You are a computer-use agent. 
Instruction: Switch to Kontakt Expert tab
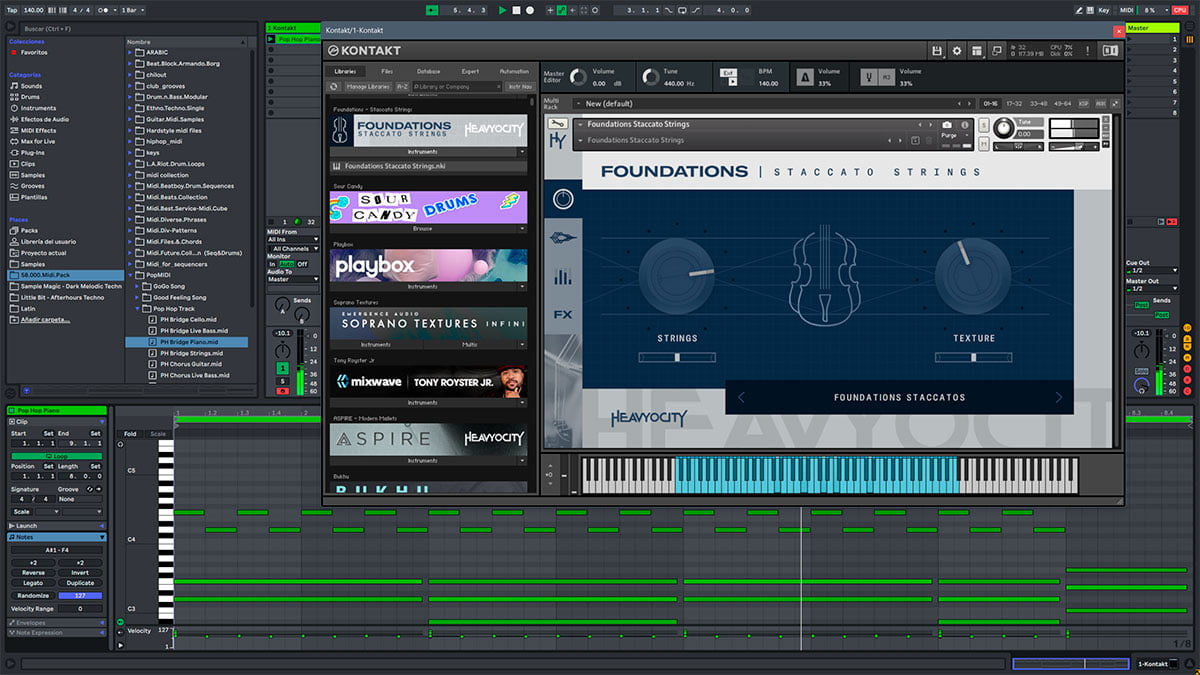[470, 71]
